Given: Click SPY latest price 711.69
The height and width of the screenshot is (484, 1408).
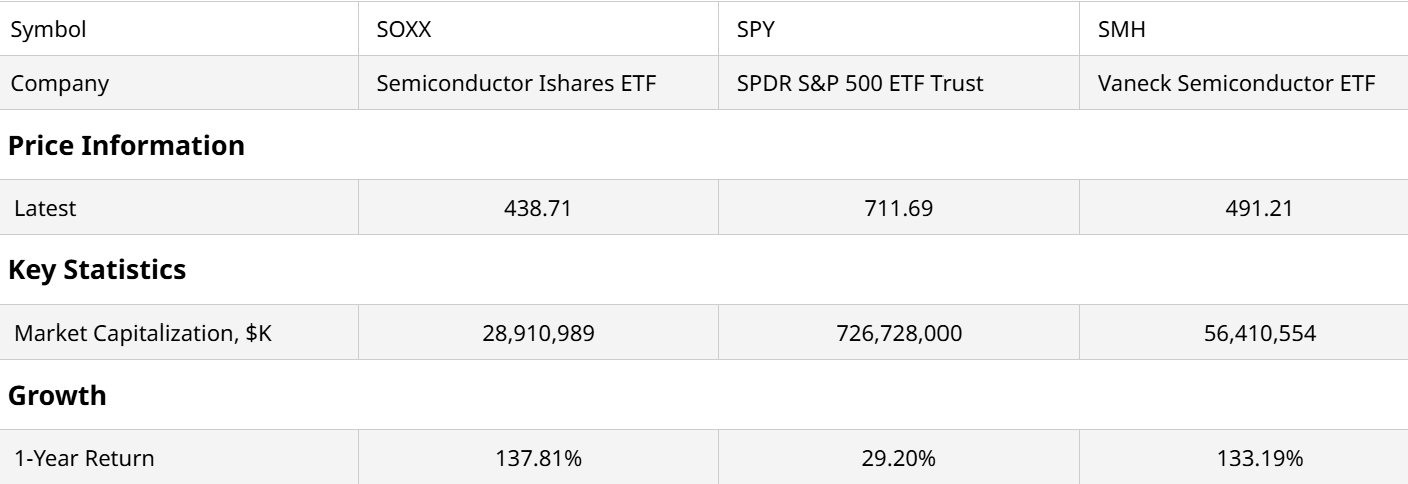Looking at the screenshot, I should [x=899, y=209].
